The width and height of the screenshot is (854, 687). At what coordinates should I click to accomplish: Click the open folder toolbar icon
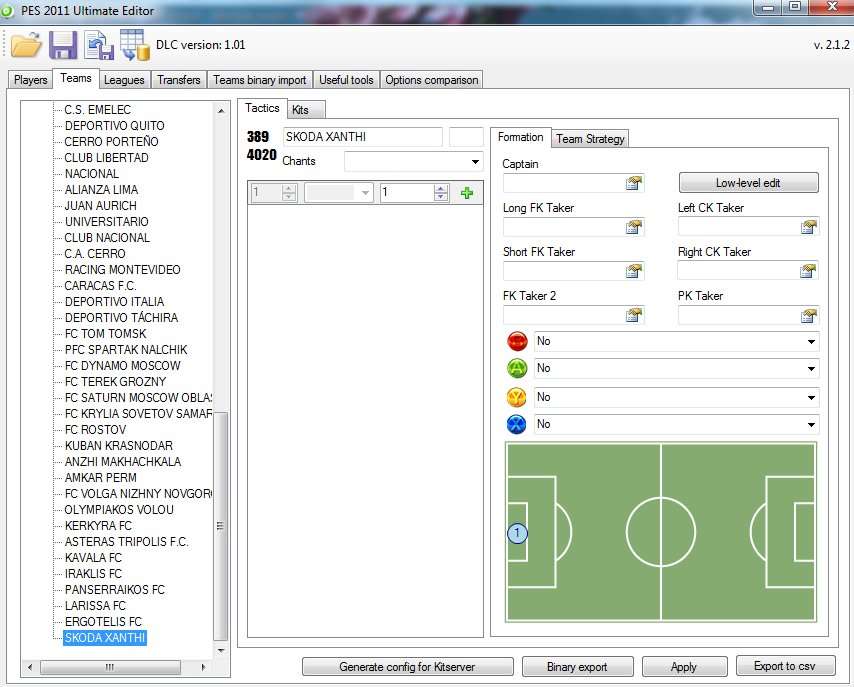26,45
